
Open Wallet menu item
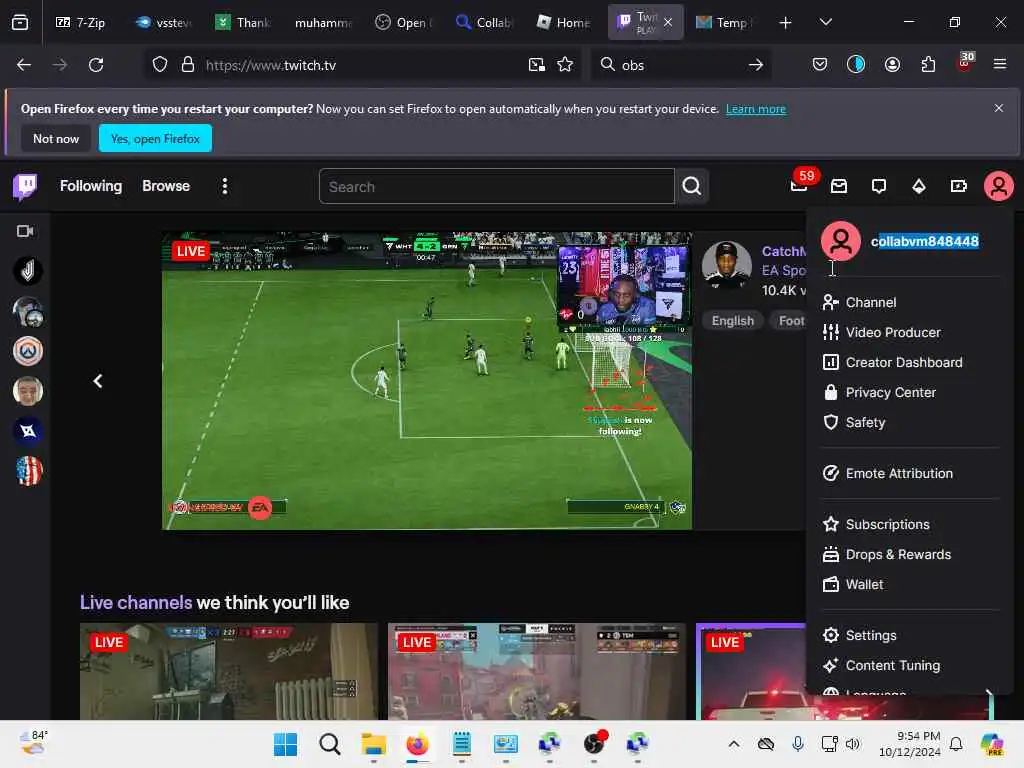853,584
